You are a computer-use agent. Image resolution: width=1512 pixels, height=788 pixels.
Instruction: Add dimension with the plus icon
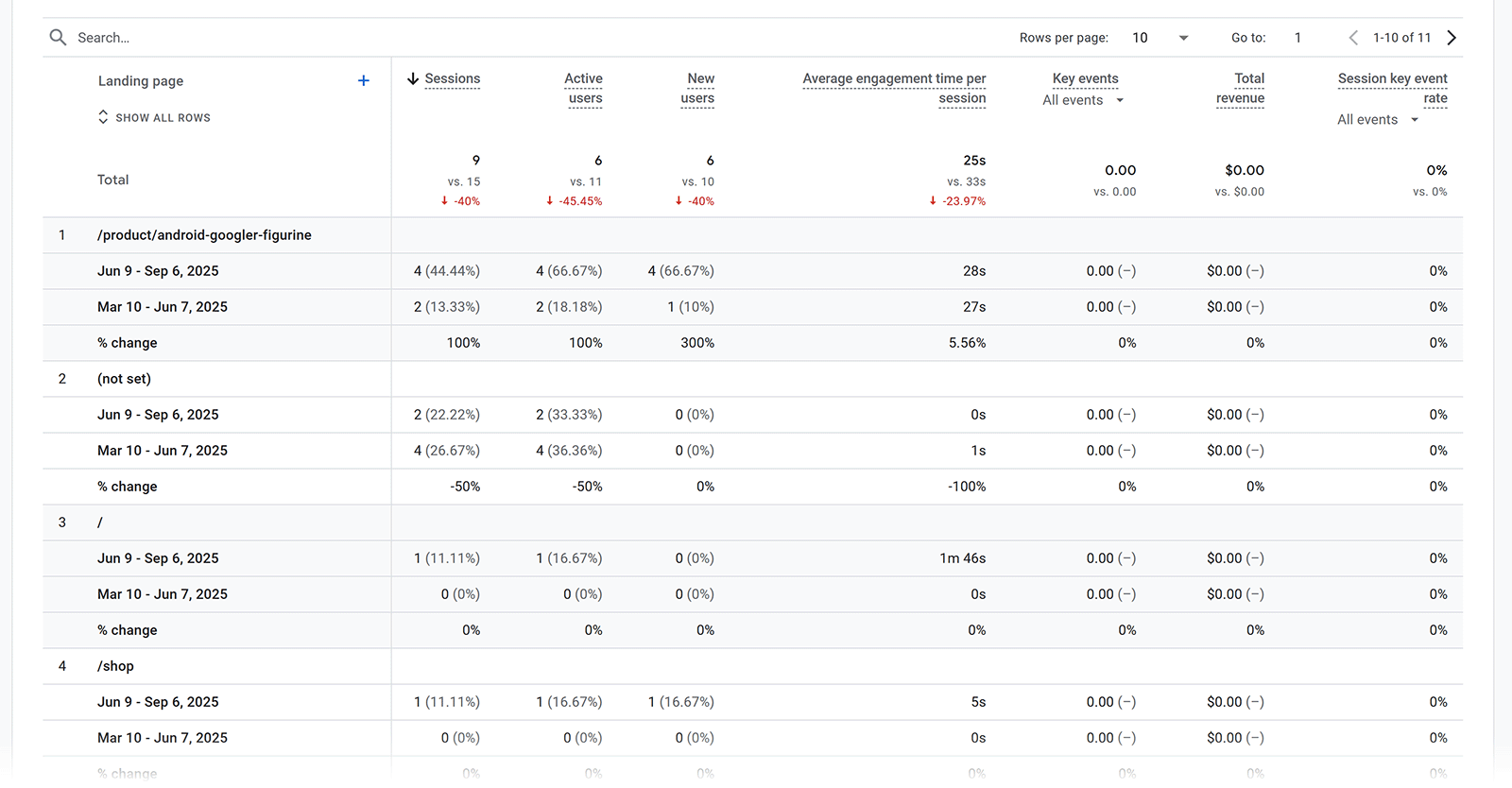click(363, 81)
